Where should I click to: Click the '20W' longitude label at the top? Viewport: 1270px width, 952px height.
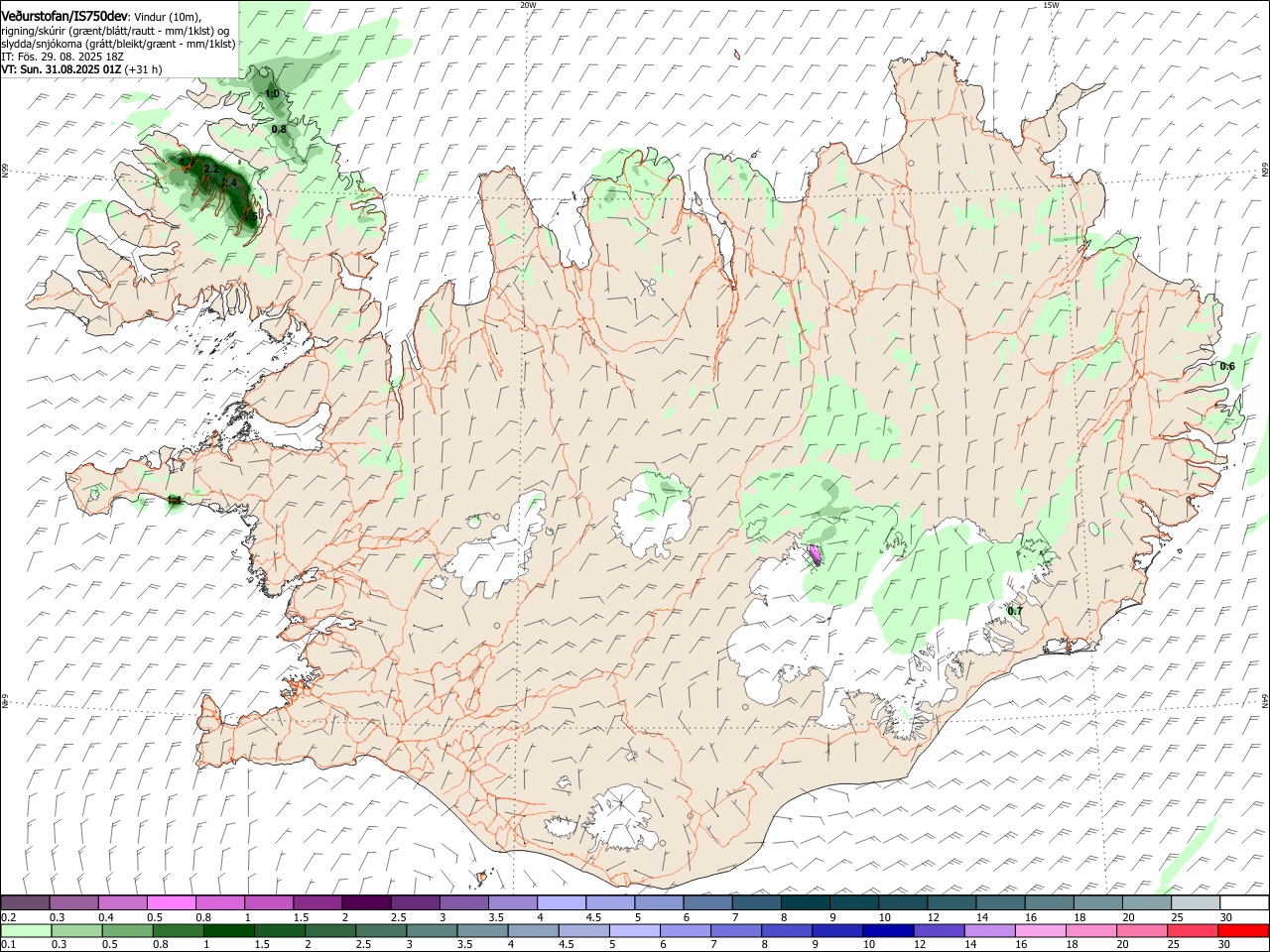pos(528,5)
